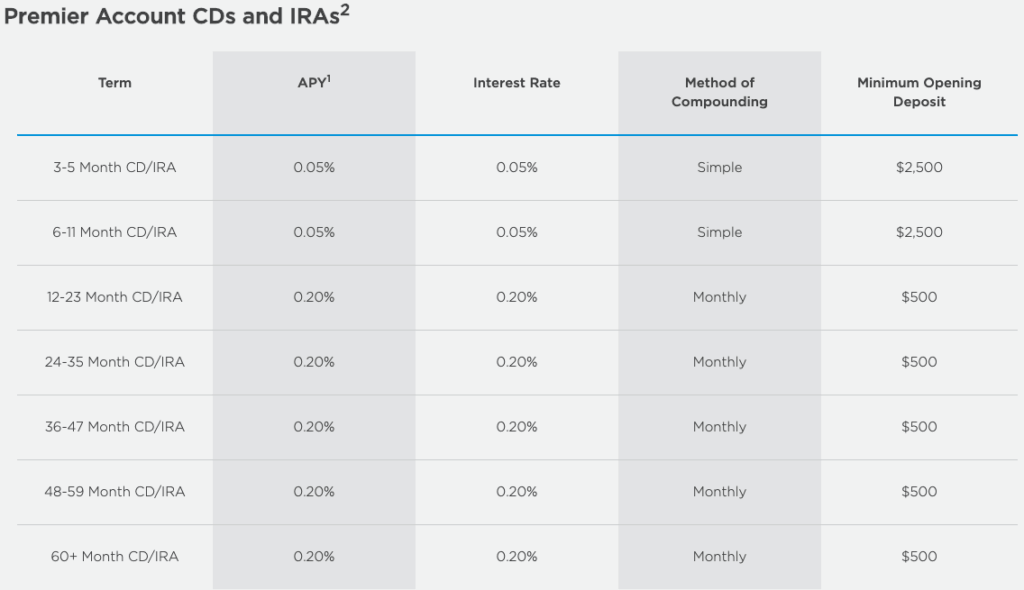Select the 36-47 Month CD/IRA term
Image resolution: width=1024 pixels, height=590 pixels.
point(115,427)
